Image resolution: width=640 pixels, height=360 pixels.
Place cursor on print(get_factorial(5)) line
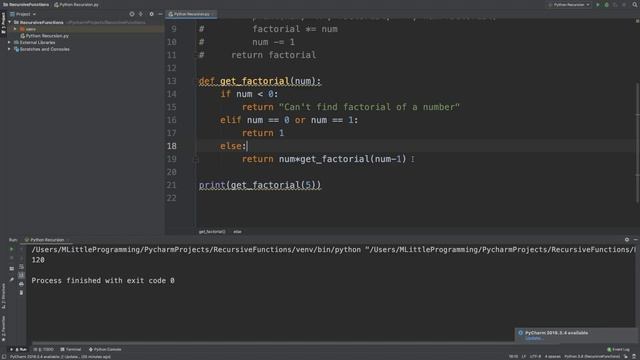(x=260, y=185)
